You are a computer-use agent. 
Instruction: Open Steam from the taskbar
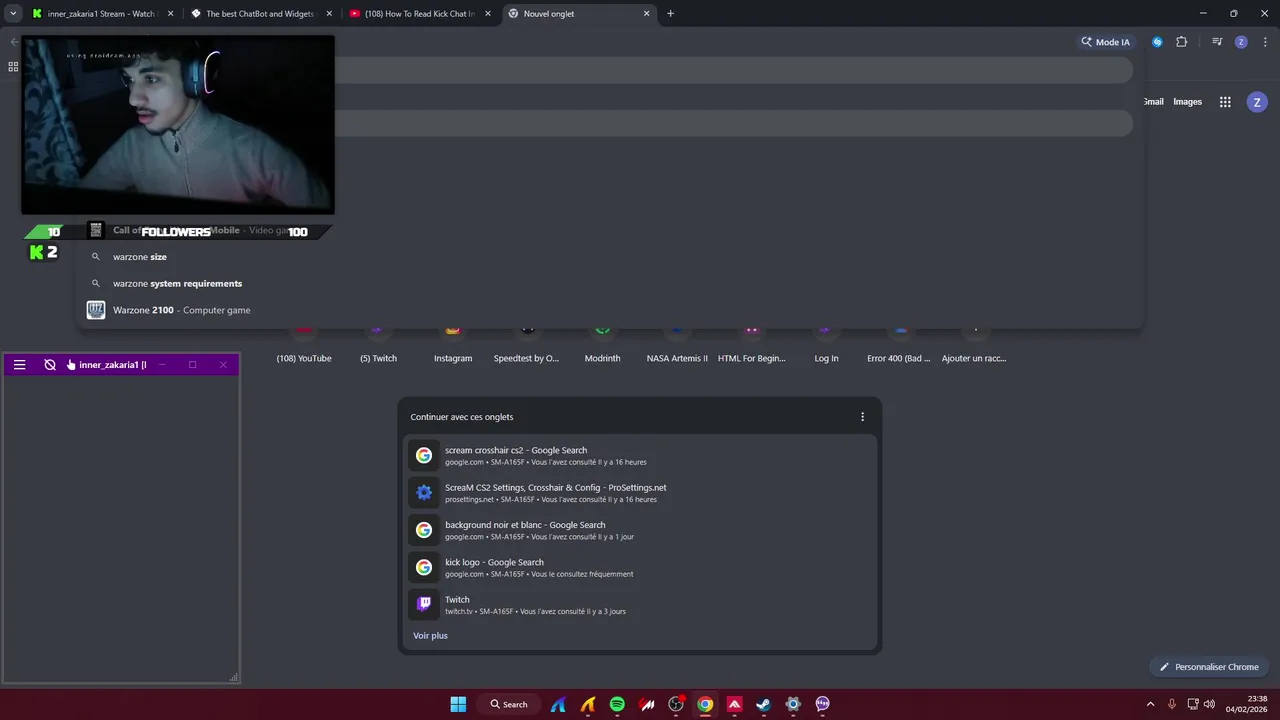(763, 704)
